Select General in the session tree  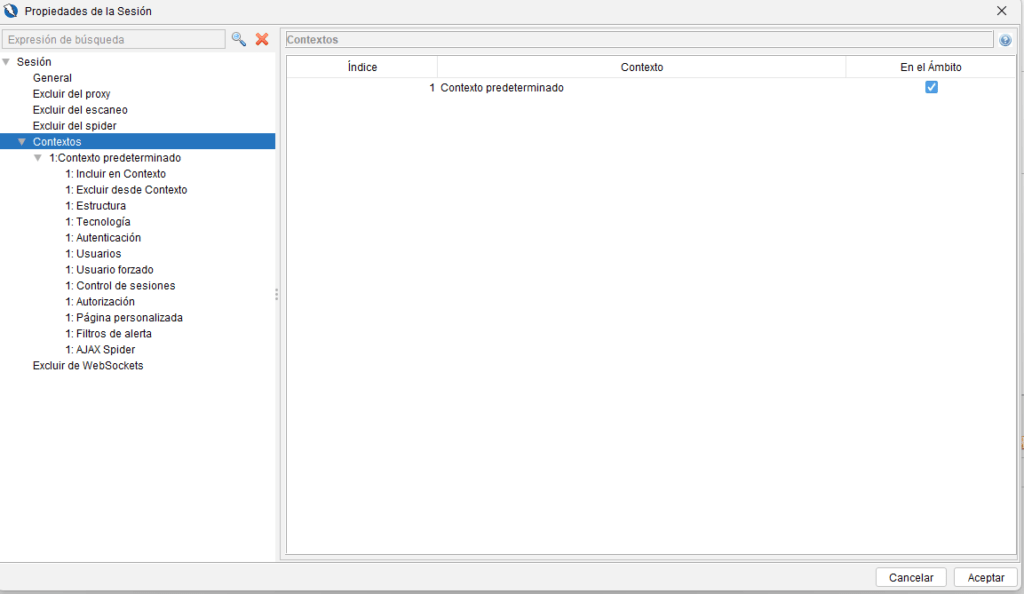pyautogui.click(x=52, y=78)
